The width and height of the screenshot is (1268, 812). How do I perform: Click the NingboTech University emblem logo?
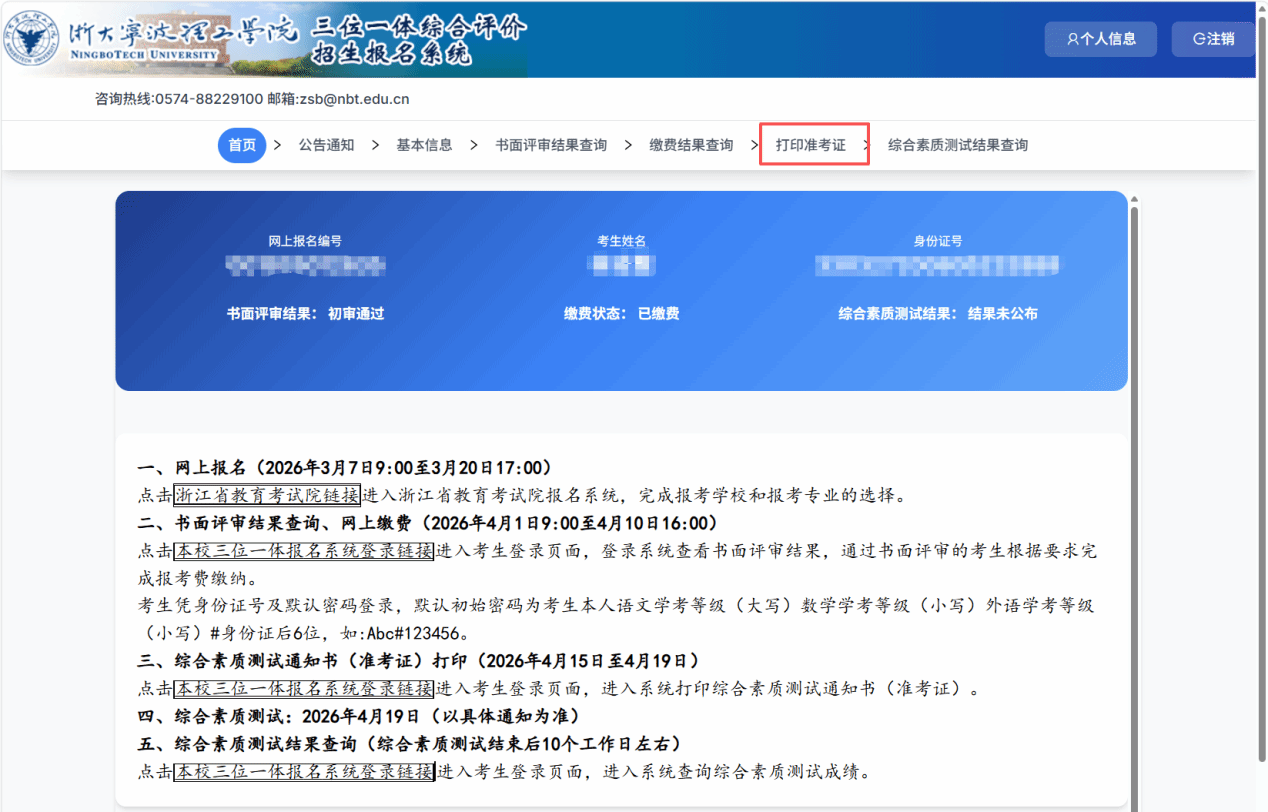(31, 38)
